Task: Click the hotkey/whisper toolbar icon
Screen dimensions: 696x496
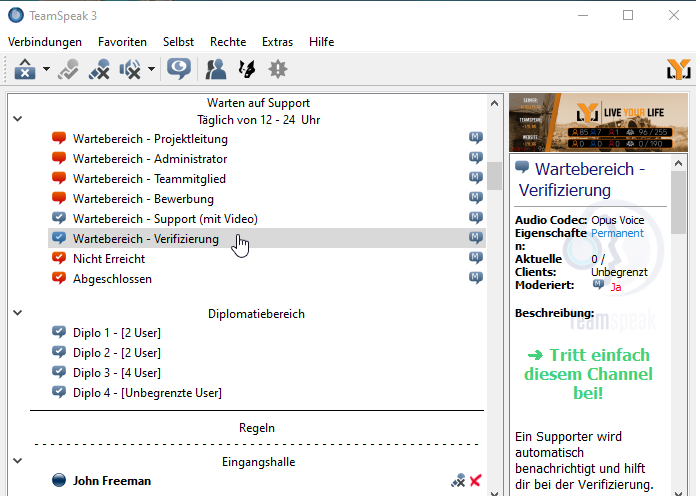Action: pos(247,69)
